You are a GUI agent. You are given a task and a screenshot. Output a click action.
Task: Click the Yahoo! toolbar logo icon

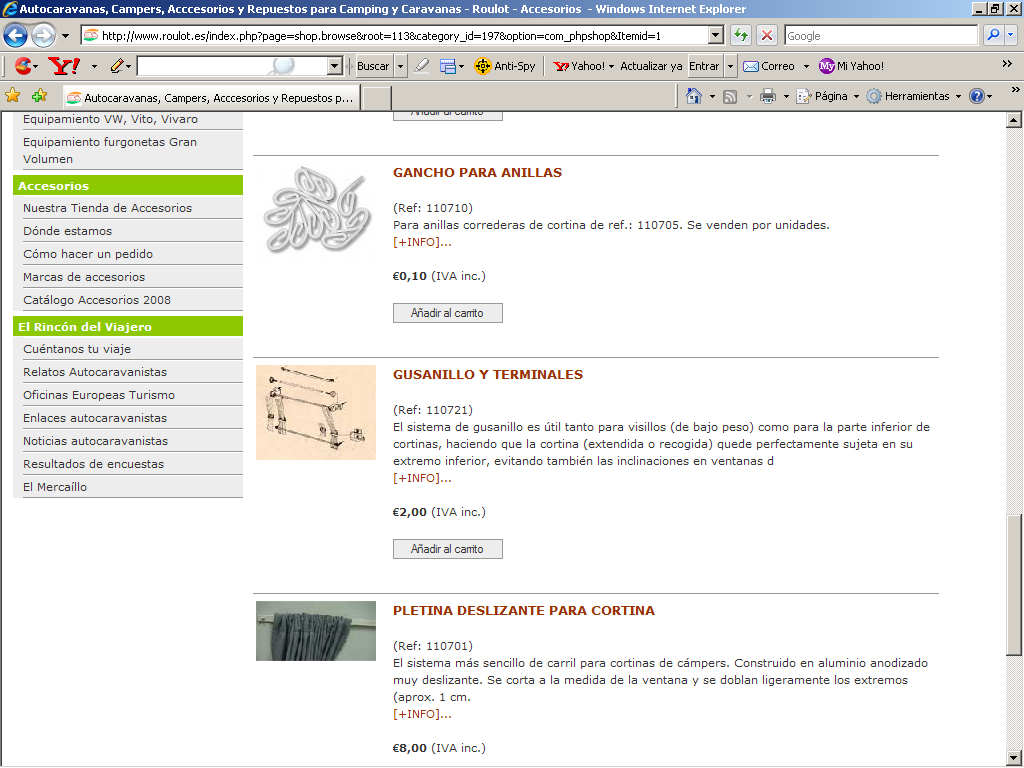pyautogui.click(x=64, y=66)
